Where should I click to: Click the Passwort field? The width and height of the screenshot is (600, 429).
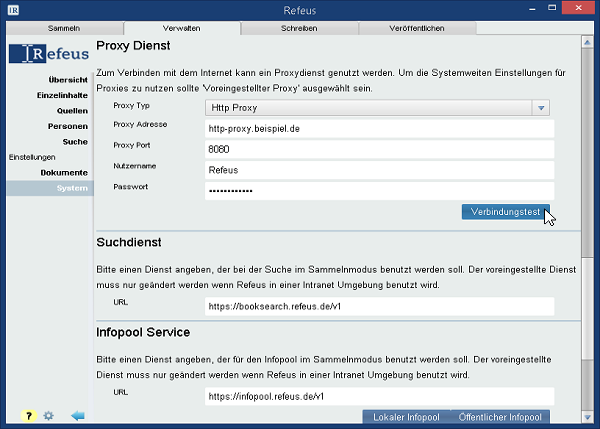378,190
